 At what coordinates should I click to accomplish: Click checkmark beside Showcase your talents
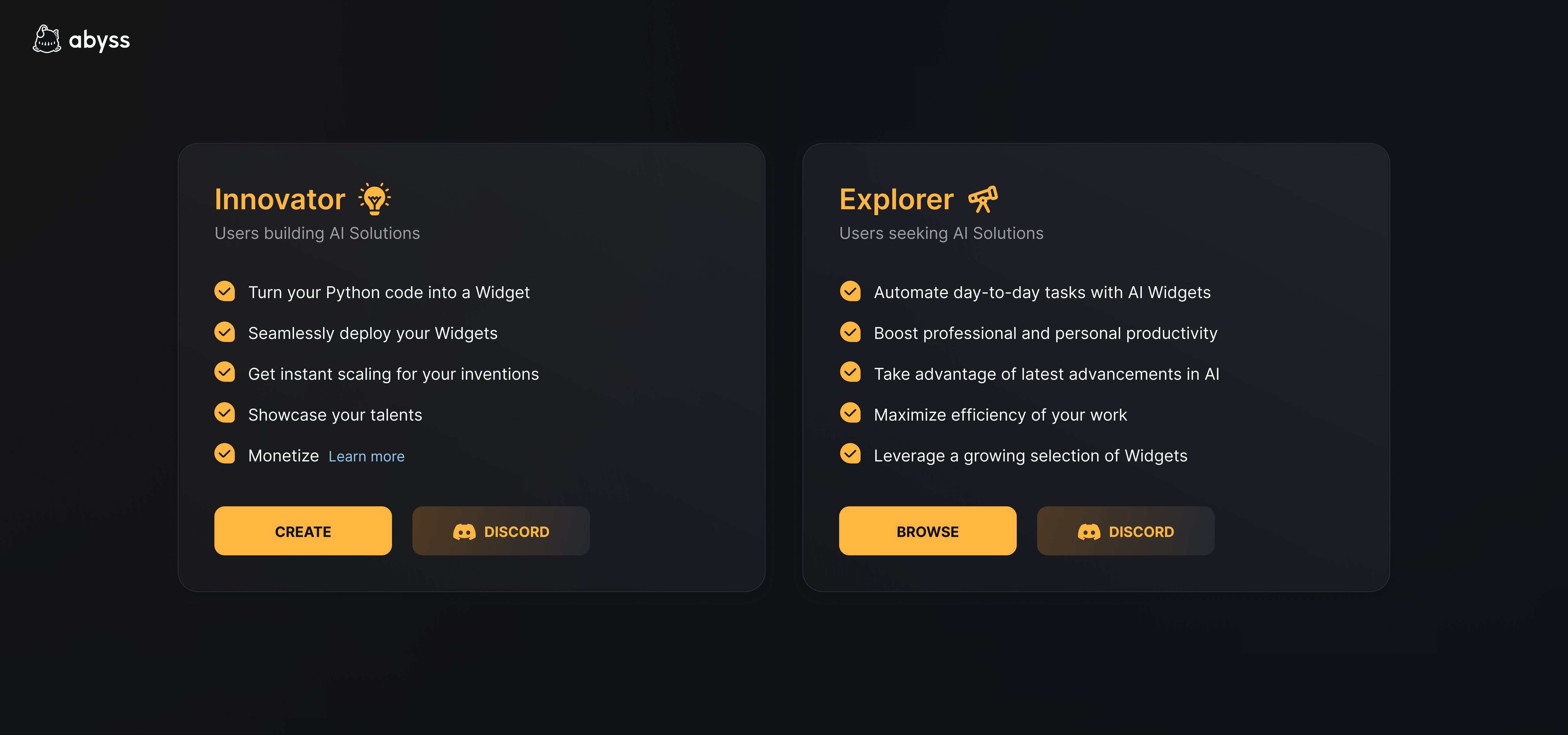click(x=225, y=413)
